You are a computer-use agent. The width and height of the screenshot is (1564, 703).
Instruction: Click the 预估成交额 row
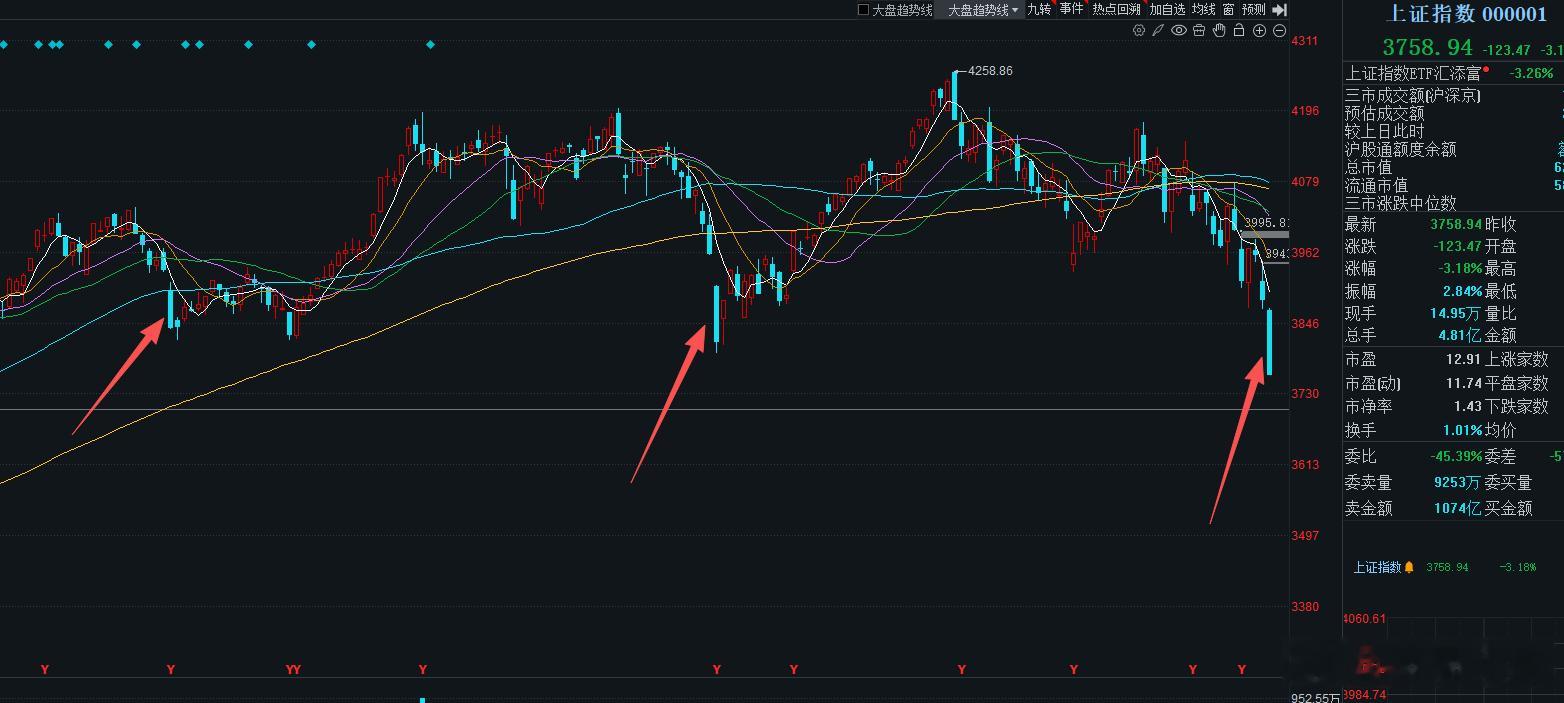click(x=1453, y=114)
